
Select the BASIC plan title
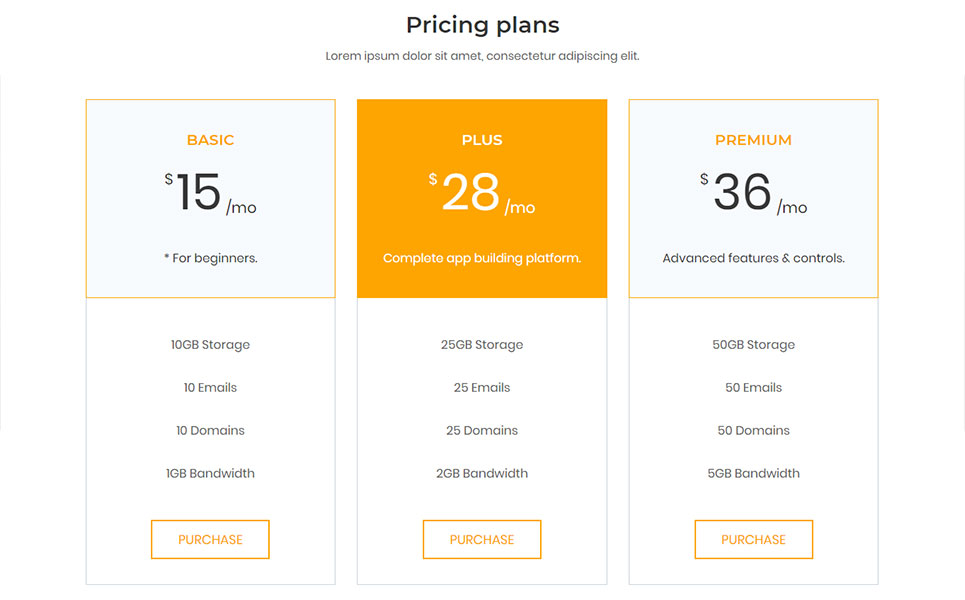point(210,140)
